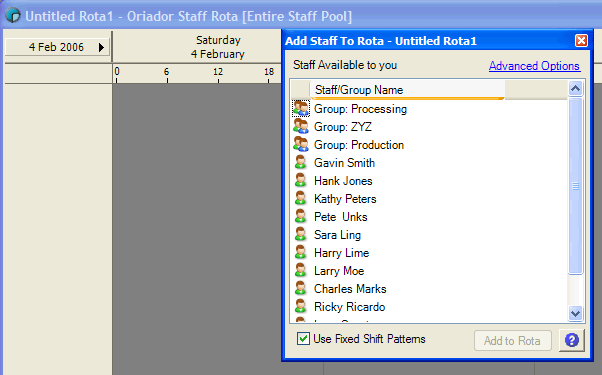Select the 'Group: Processing' row text

[x=360, y=109]
